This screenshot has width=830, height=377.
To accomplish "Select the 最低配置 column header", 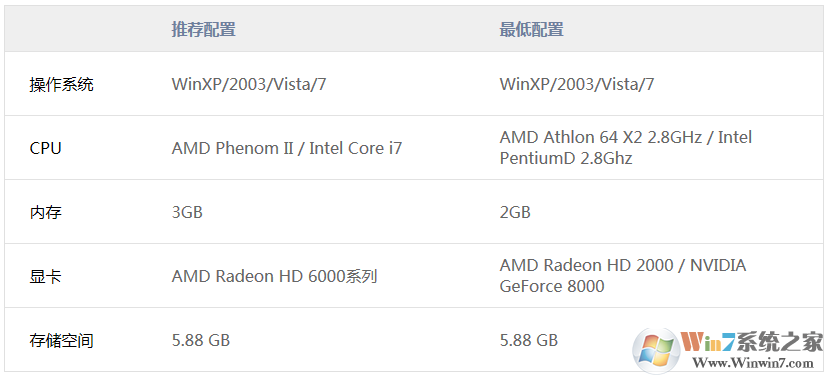I will [531, 29].
